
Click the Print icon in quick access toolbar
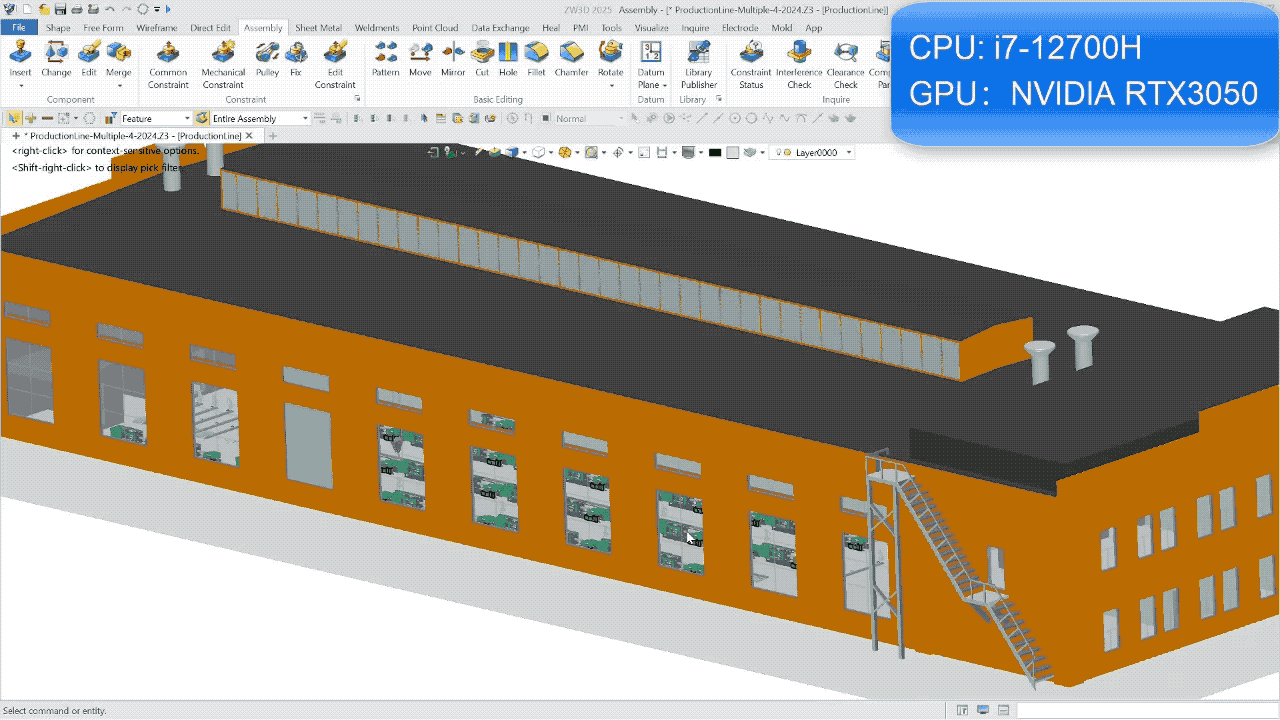click(x=77, y=9)
